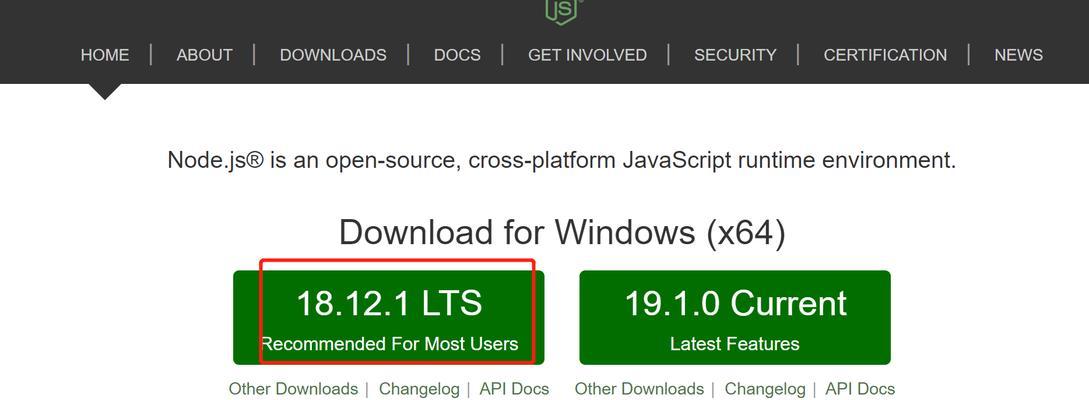1089x400 pixels.
Task: Download the 18.12.1 LTS version
Action: coord(388,317)
